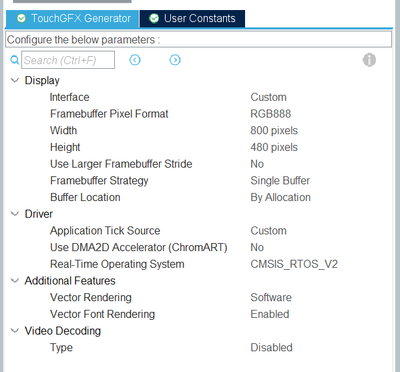This screenshot has width=400, height=372.
Task: Go to previous search result arrow
Action: tap(135, 60)
